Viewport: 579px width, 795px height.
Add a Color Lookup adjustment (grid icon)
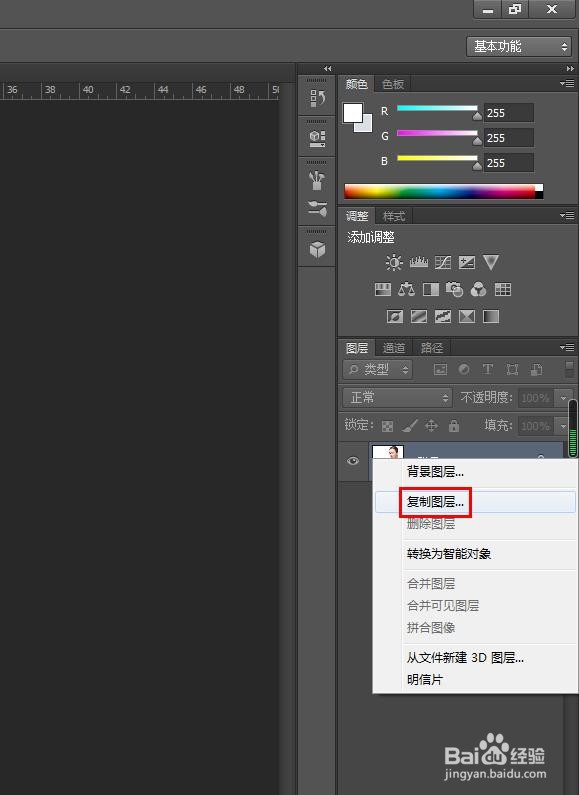pos(502,290)
